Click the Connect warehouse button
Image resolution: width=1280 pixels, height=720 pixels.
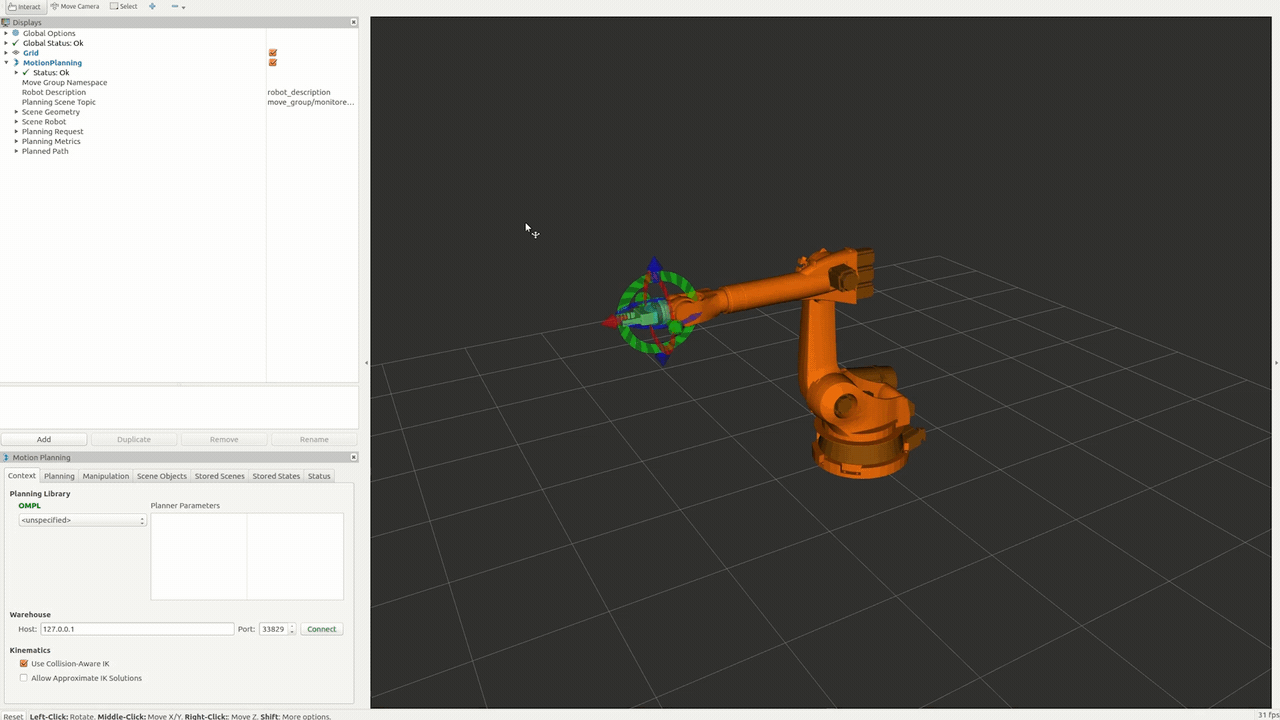[x=322, y=629]
